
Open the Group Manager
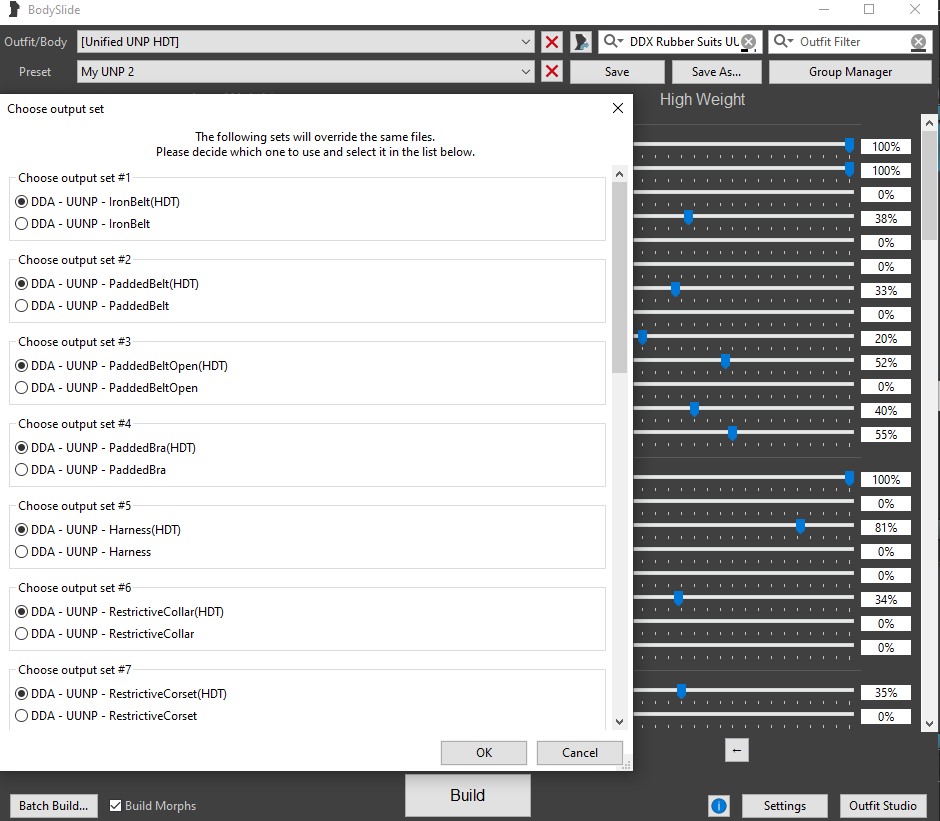tap(850, 71)
